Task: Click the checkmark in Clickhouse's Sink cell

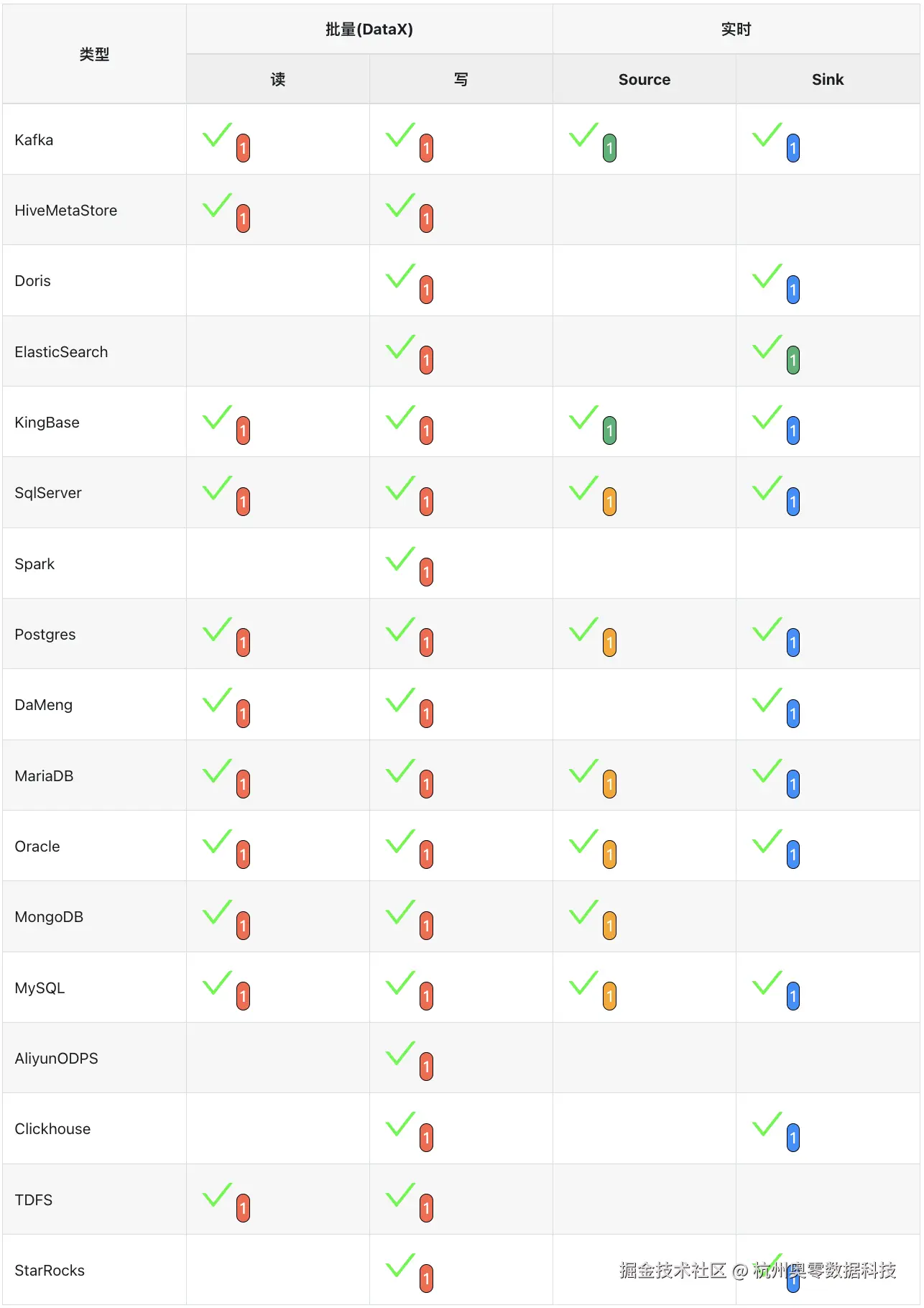Action: coord(767,1124)
